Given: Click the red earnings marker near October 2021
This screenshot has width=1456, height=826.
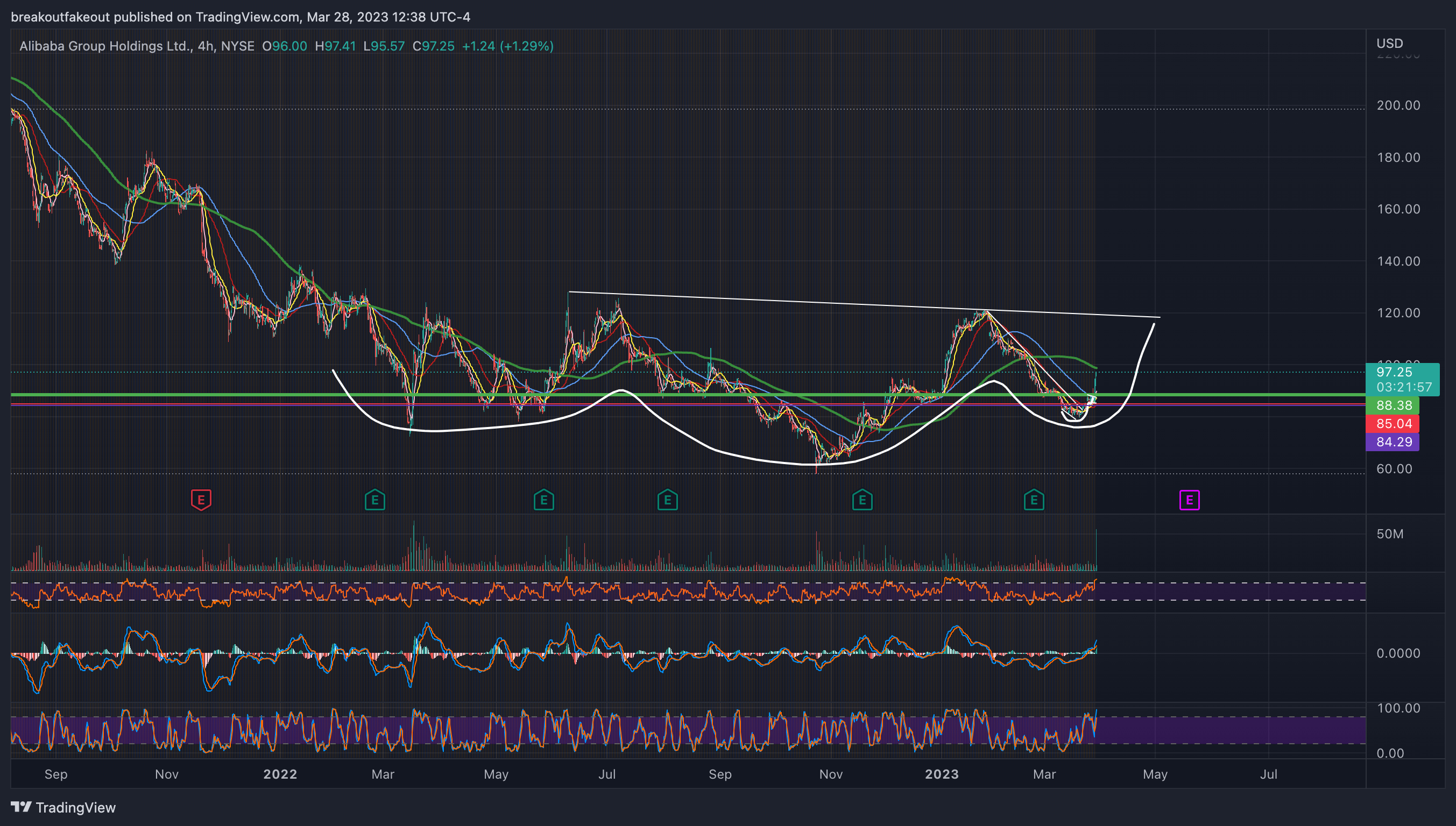Looking at the screenshot, I should [201, 500].
